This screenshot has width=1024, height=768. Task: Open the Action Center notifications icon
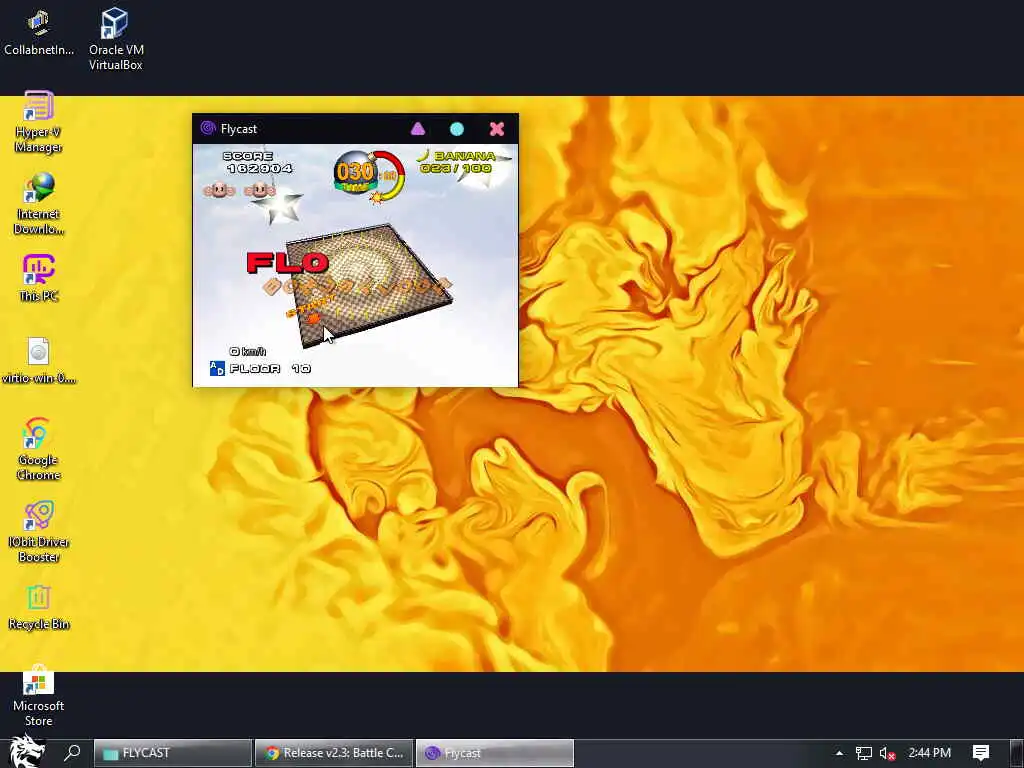[981, 753]
